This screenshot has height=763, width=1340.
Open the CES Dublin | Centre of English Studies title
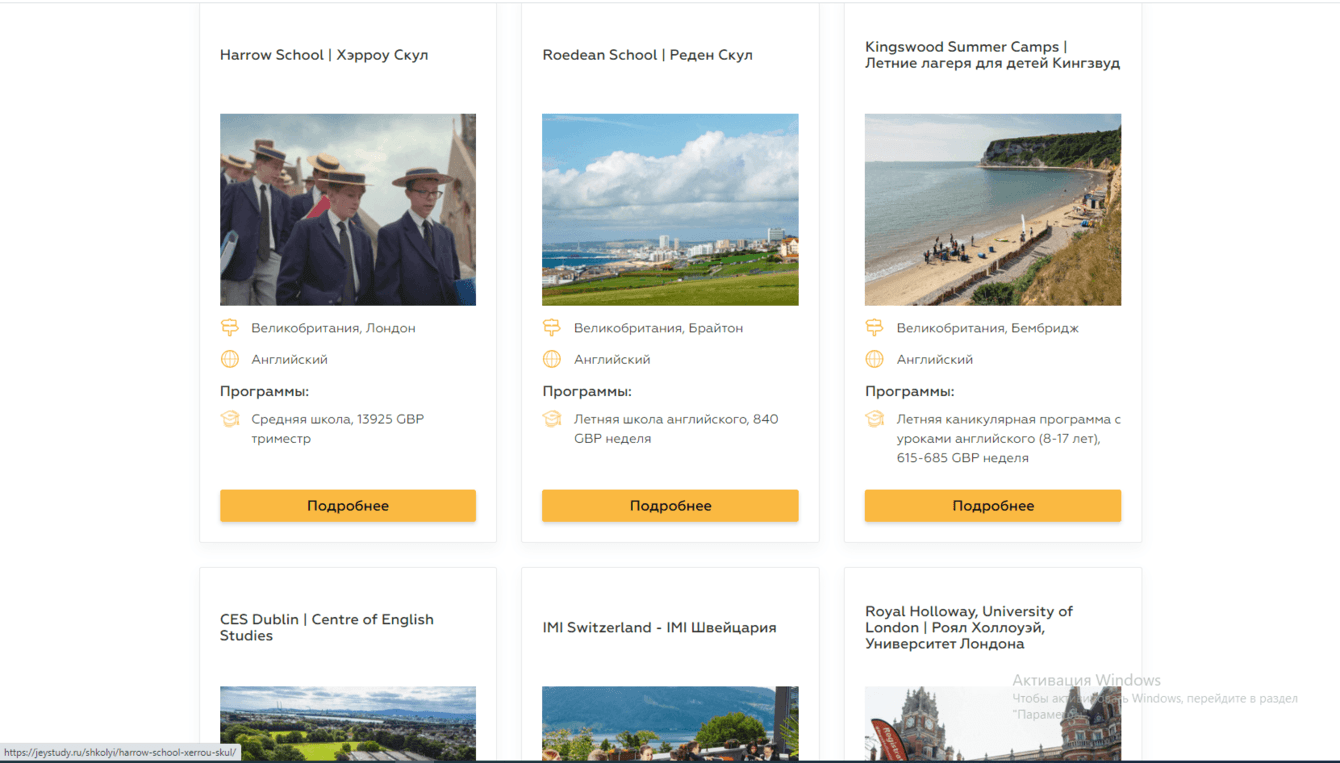pyautogui.click(x=327, y=627)
